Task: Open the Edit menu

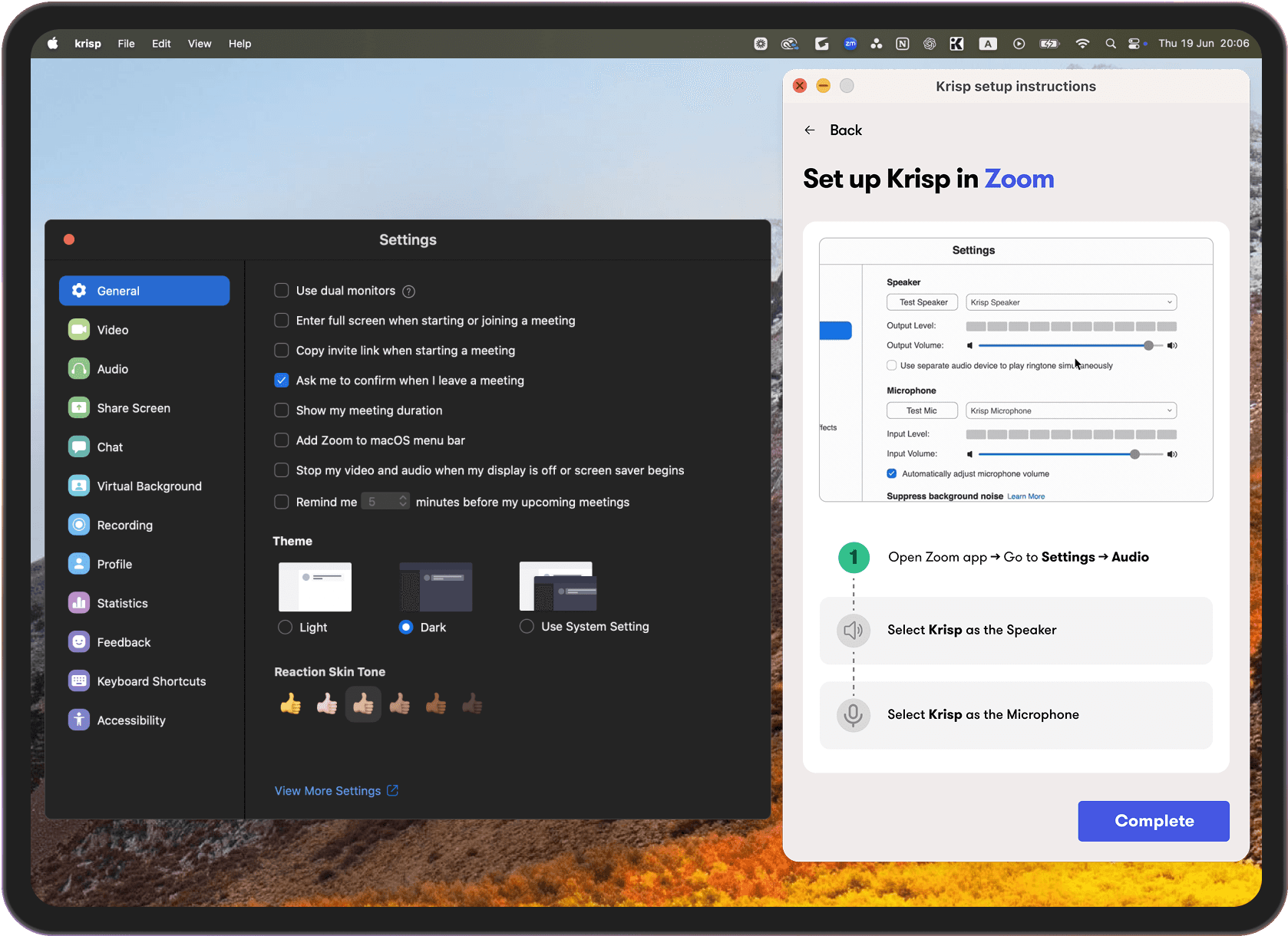Action: pyautogui.click(x=161, y=44)
